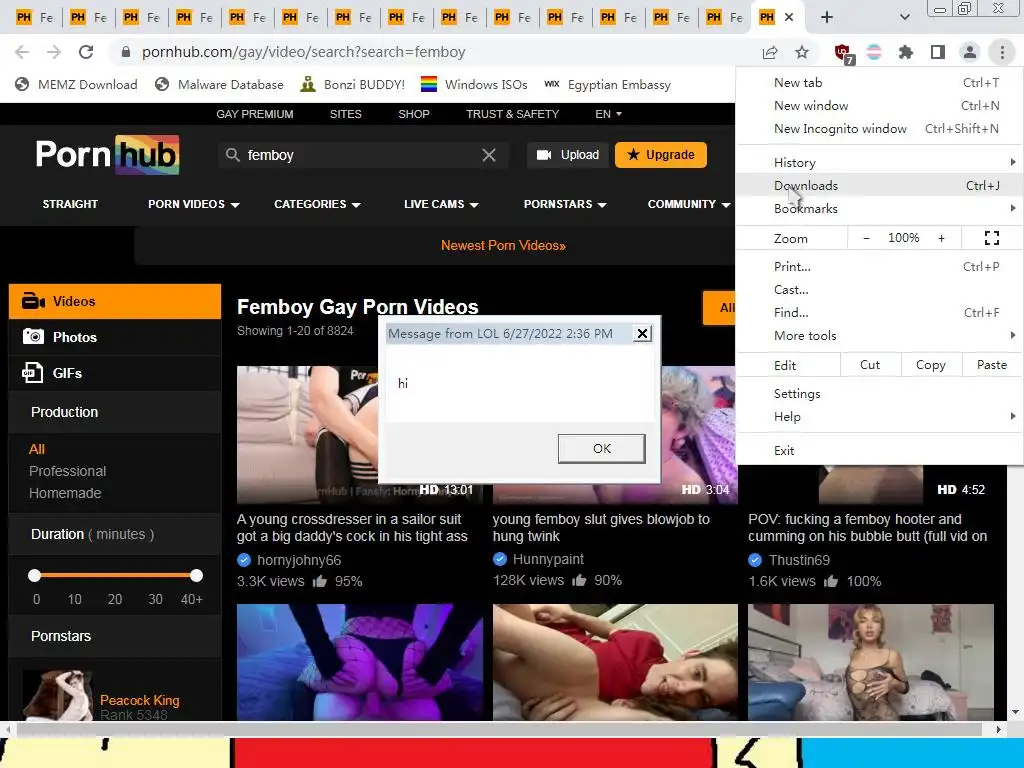The image size is (1024, 768).
Task: Open the uBlock shield extension icon
Action: coord(844,54)
